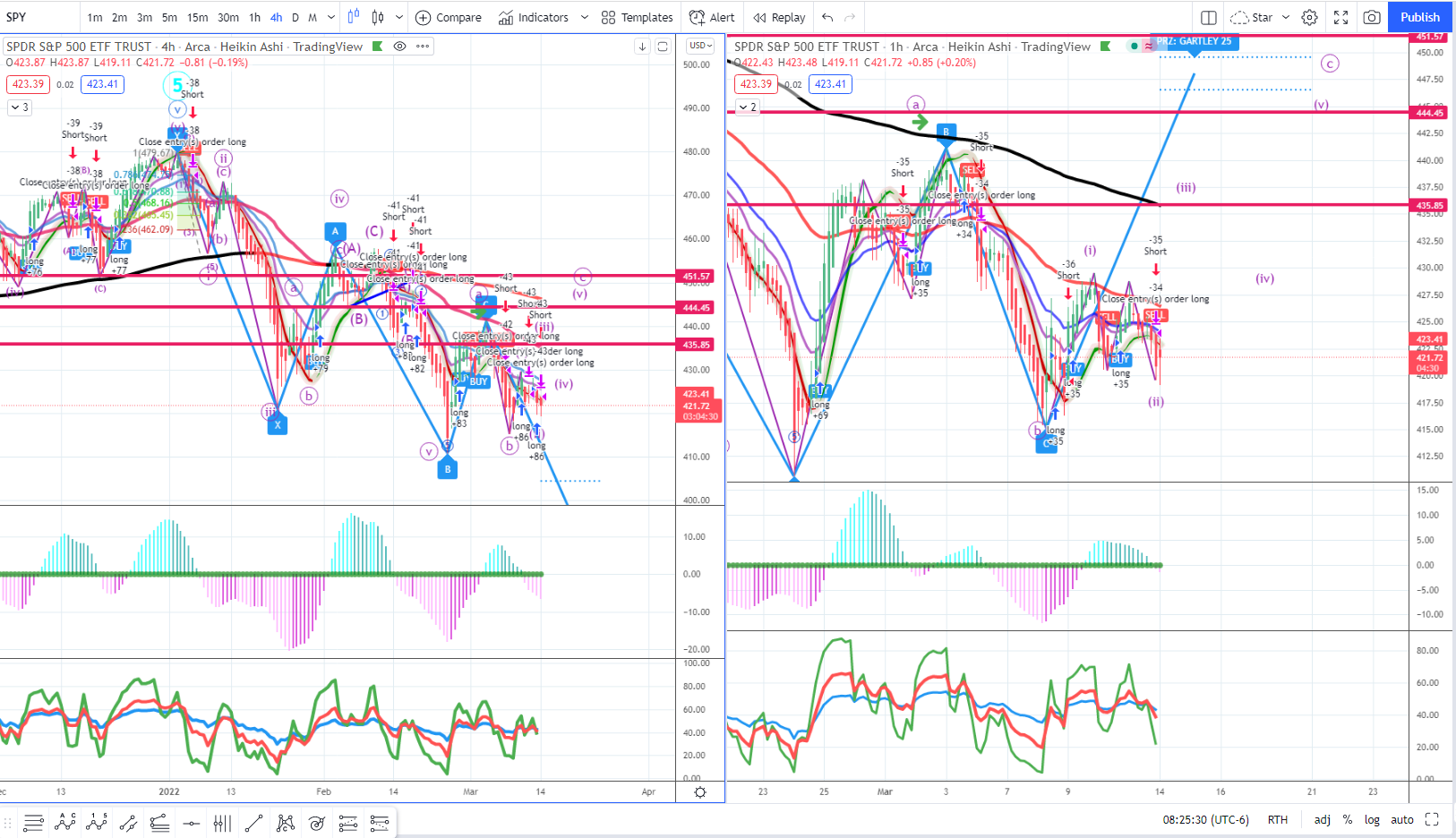Viewport: 1456px width, 838px height.
Task: Select the ABC Elliott correction wave tool
Action: (65, 823)
